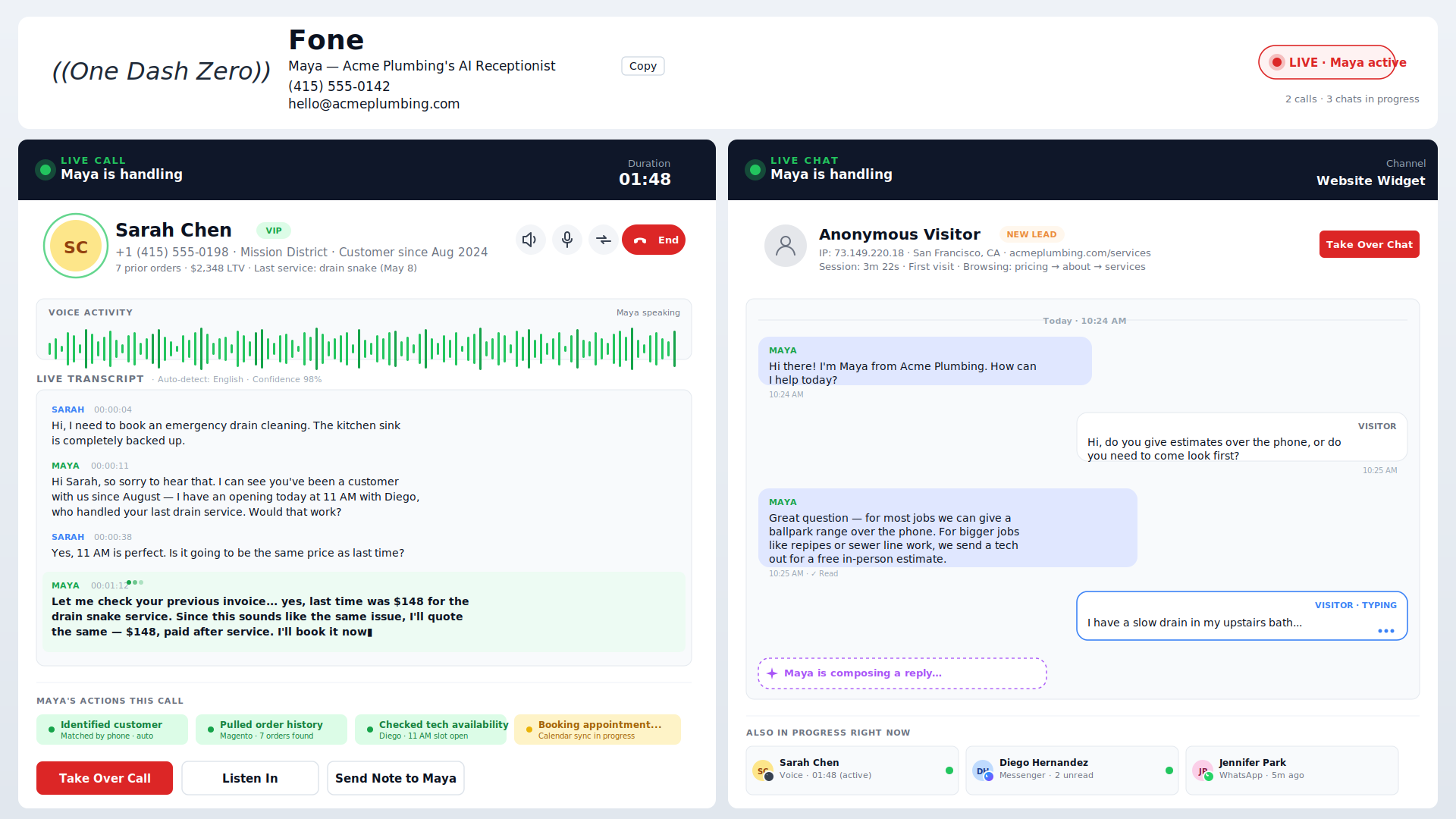This screenshot has height=819, width=1456.
Task: Listen in on the live call
Action: click(x=250, y=778)
